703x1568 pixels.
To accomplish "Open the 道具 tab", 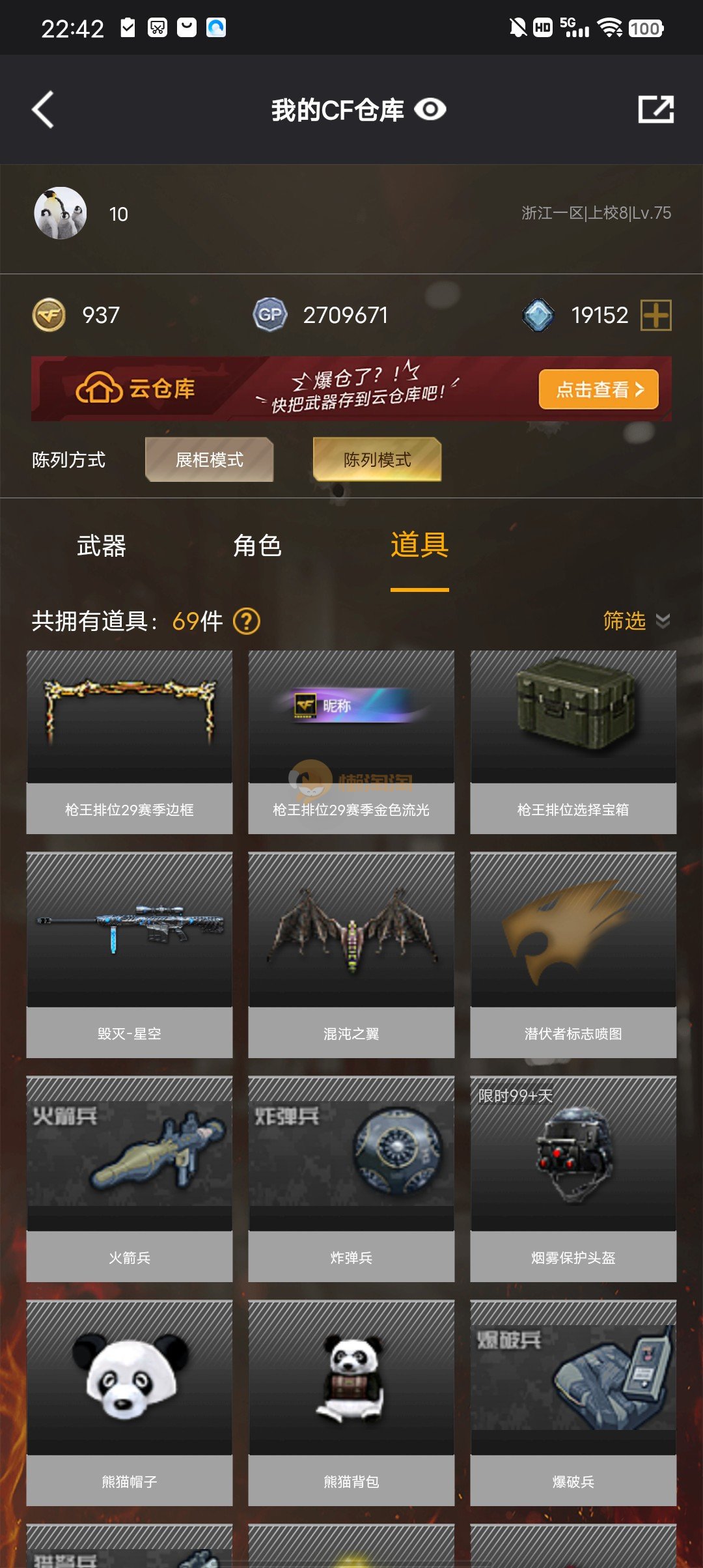I will point(420,546).
